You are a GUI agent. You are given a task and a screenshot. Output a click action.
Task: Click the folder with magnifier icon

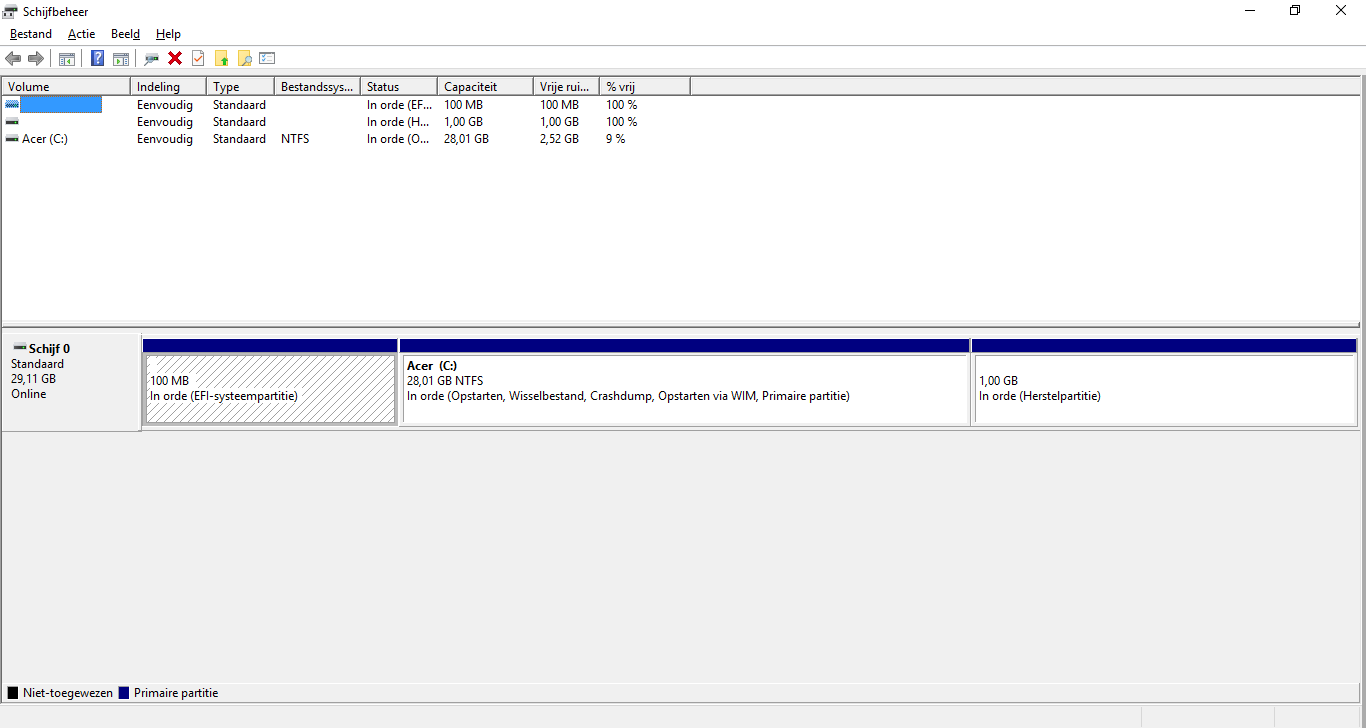point(244,58)
